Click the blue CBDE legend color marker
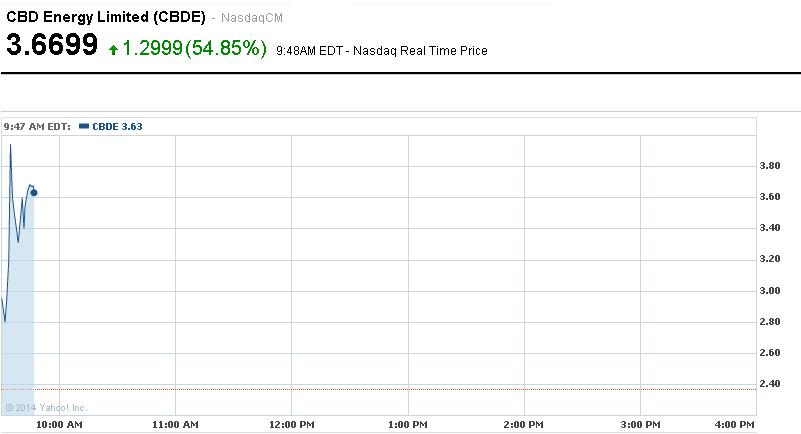Viewport: 801px width, 434px height. 84,126
